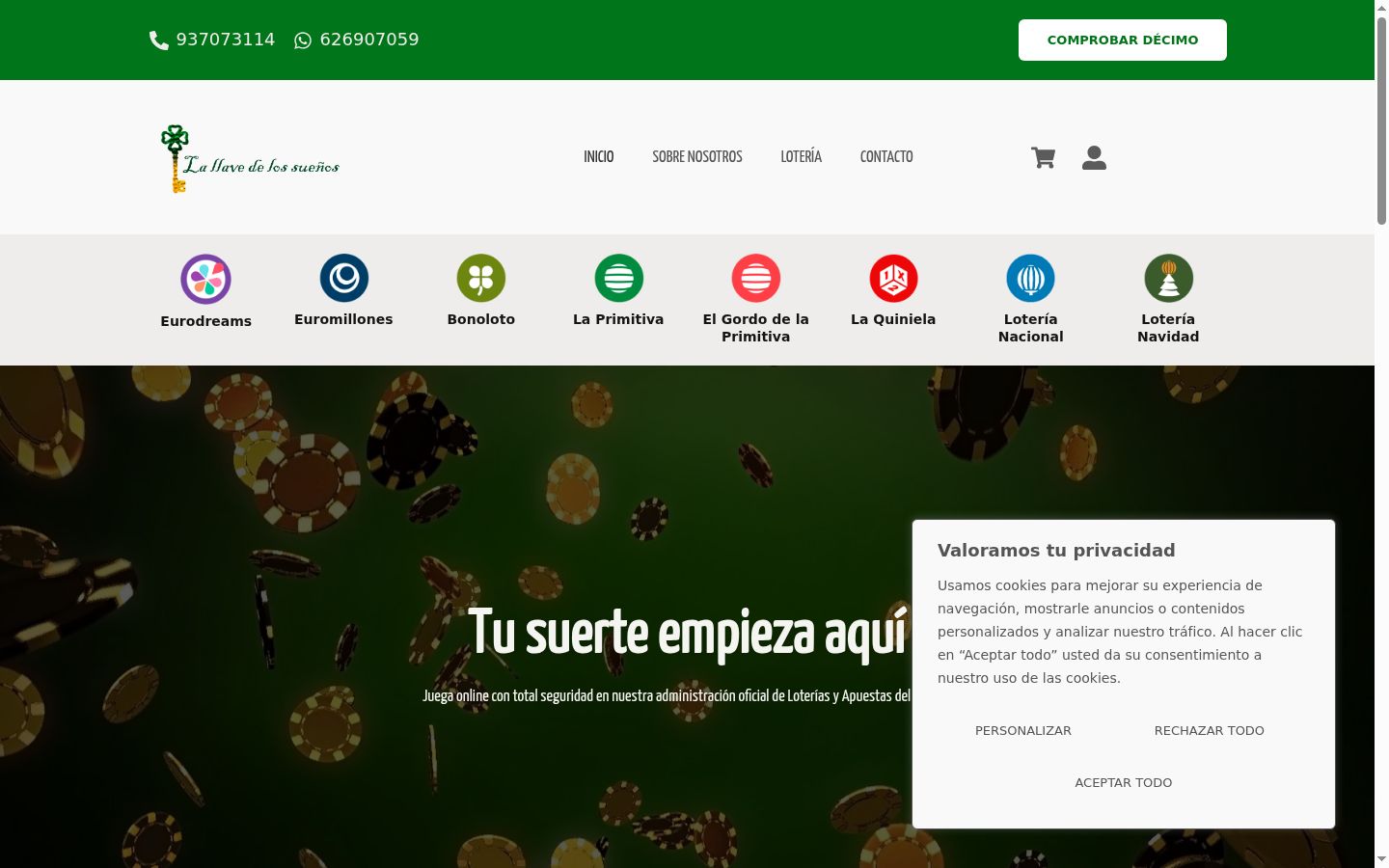Select the Euromillones game icon
Screen dimensions: 1389x868
[x=343, y=278]
